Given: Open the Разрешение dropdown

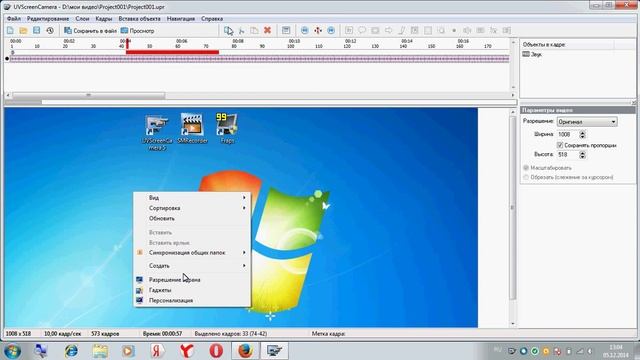Looking at the screenshot, I should pyautogui.click(x=587, y=122).
